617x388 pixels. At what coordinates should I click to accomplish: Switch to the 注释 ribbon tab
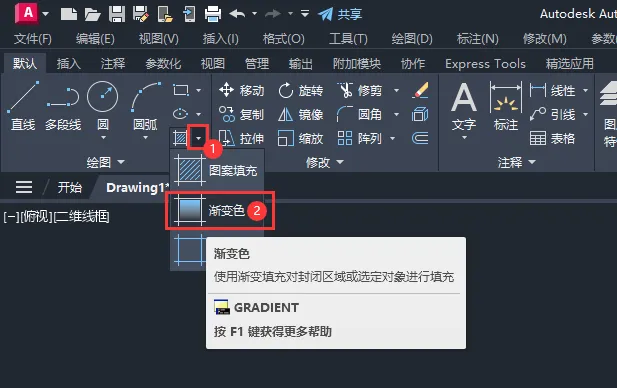[x=113, y=63]
